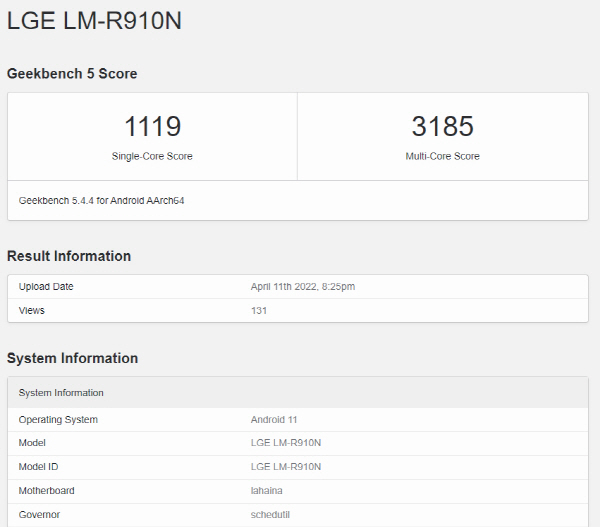Click the Operating System label
The height and width of the screenshot is (527, 600).
tap(58, 419)
